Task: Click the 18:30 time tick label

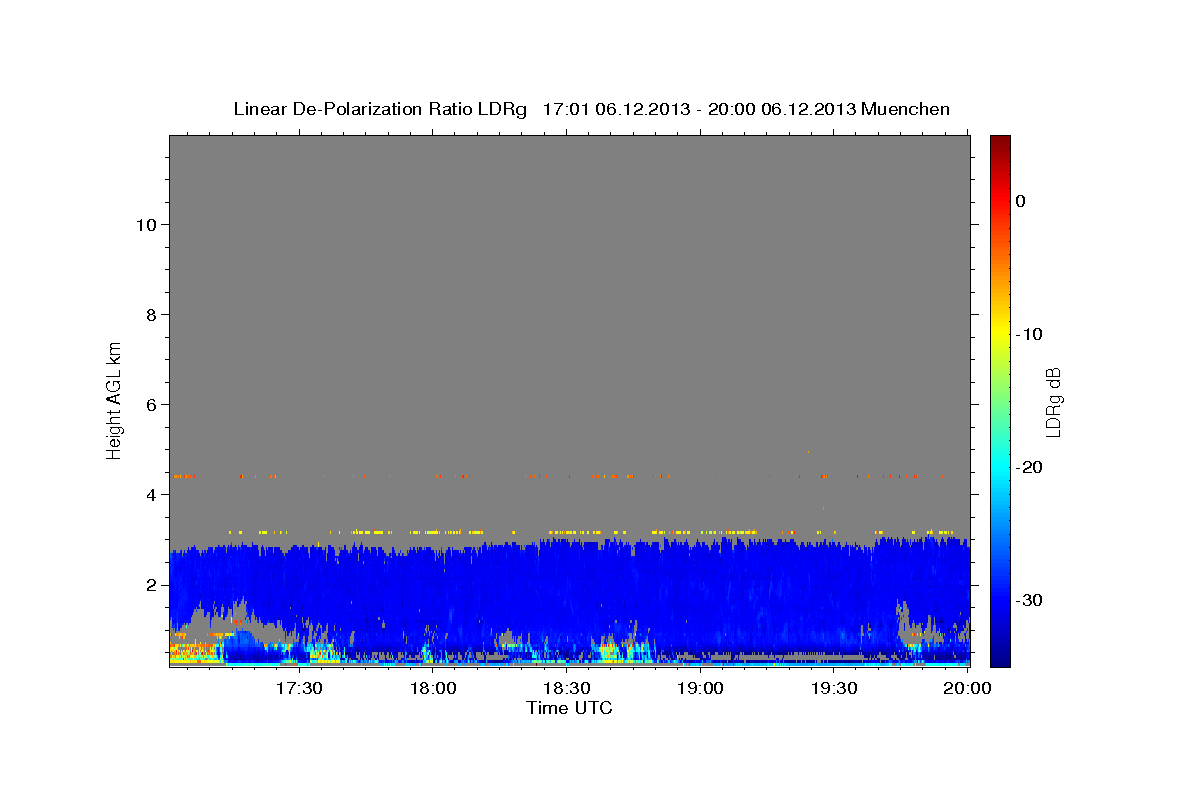Action: click(x=566, y=689)
